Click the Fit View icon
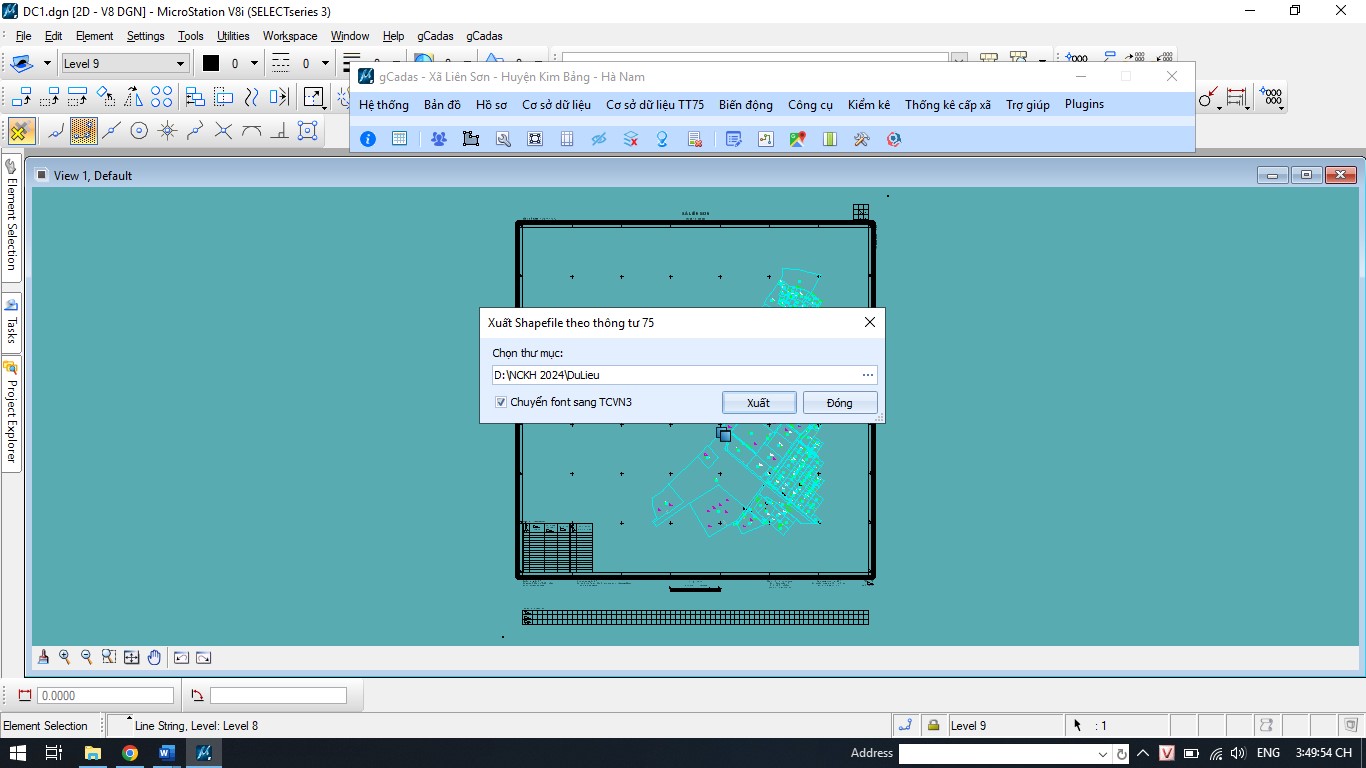The height and width of the screenshot is (768, 1366). click(132, 657)
